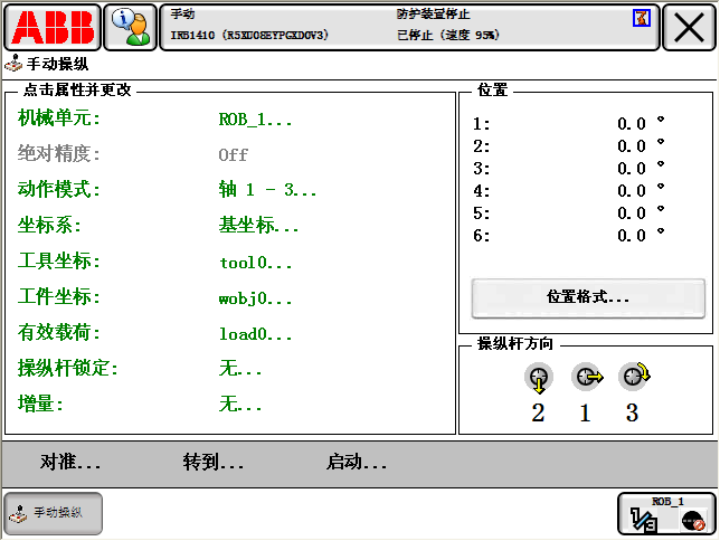Close the manual jogging window
The width and height of the screenshot is (720, 542).
pyautogui.click(x=689, y=28)
